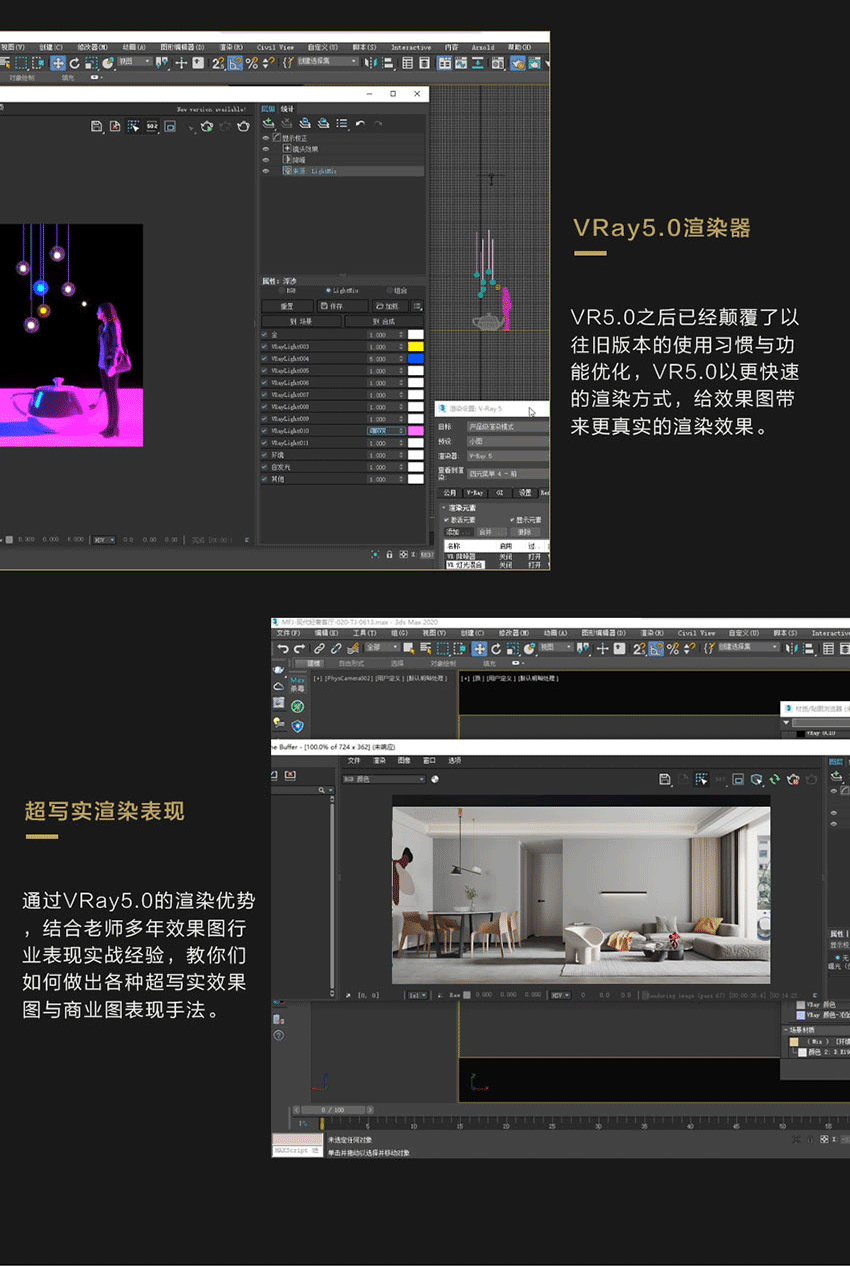Select the Move tool in lower screenshot toolbar
The image size is (850, 1266).
pos(479,649)
